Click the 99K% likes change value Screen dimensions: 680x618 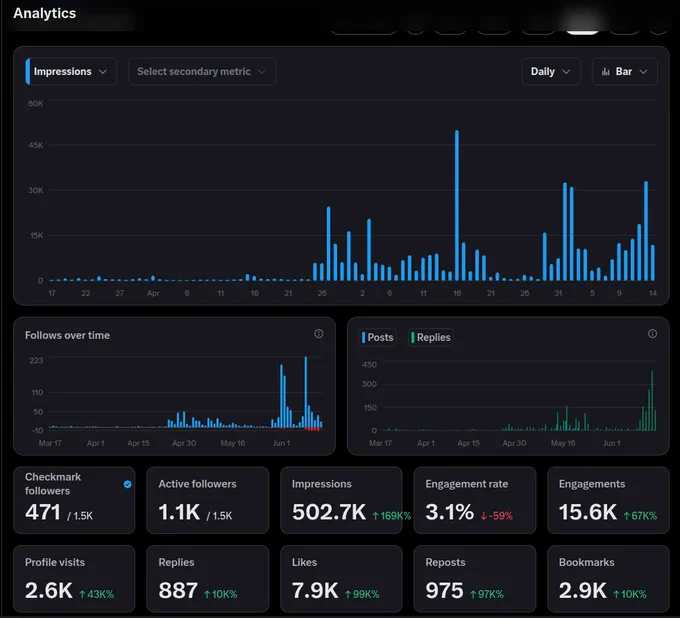click(x=362, y=594)
